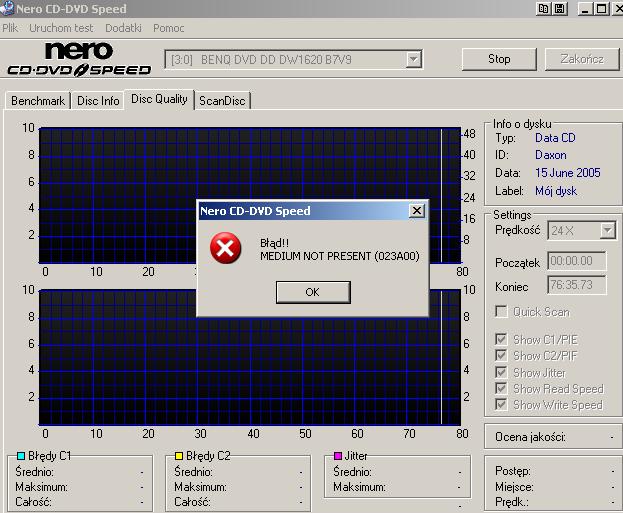Click the 'Data CD' disc type value
This screenshot has width=623, height=513.
click(x=555, y=138)
